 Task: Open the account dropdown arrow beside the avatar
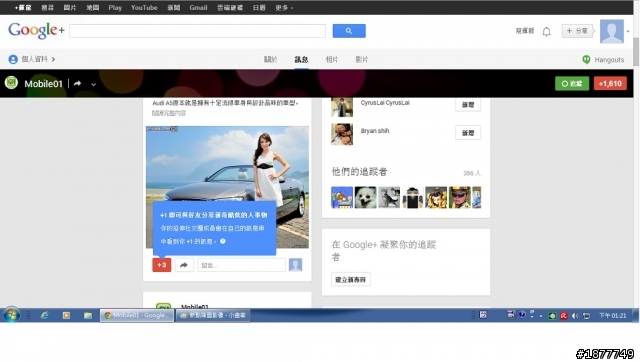click(x=628, y=31)
